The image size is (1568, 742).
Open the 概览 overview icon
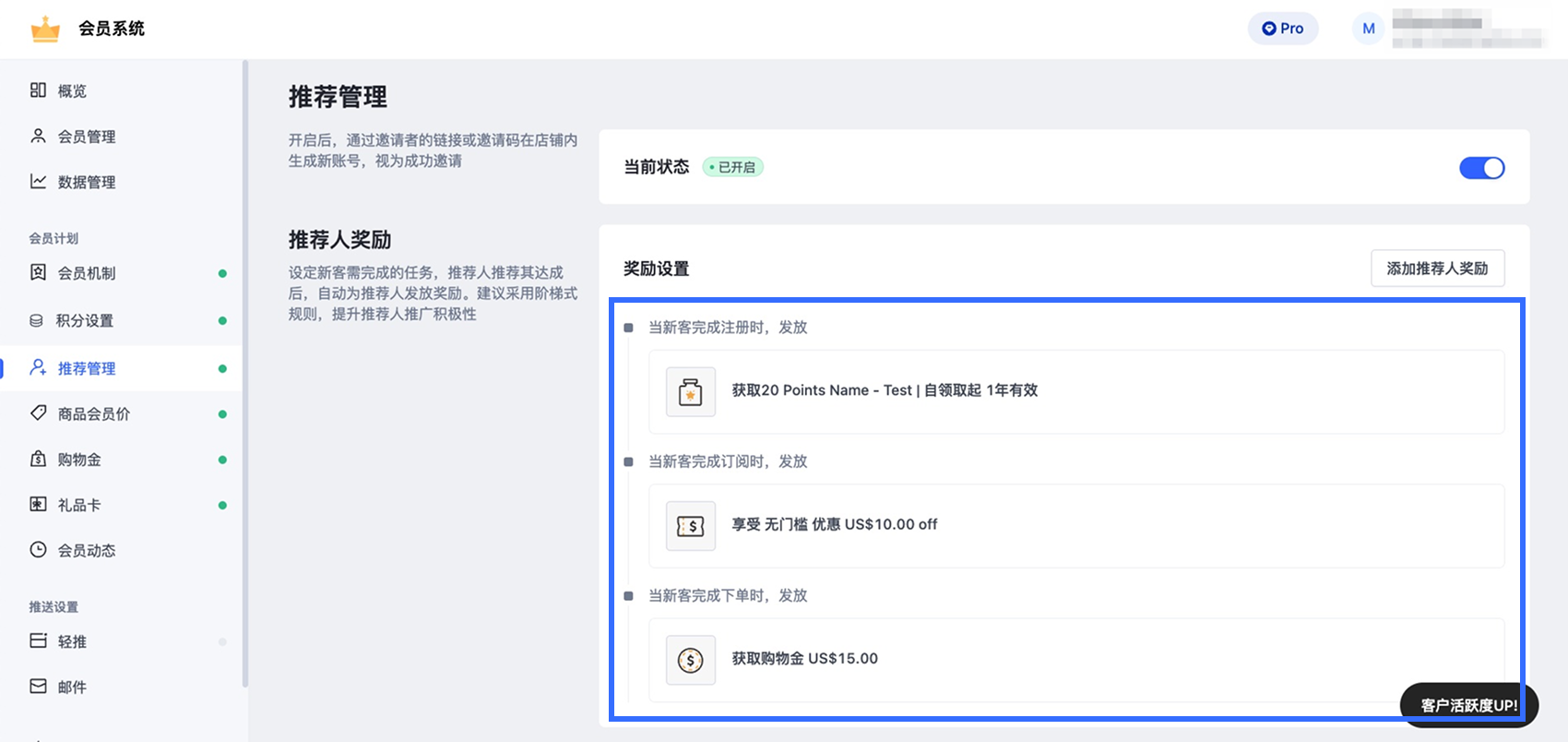38,90
